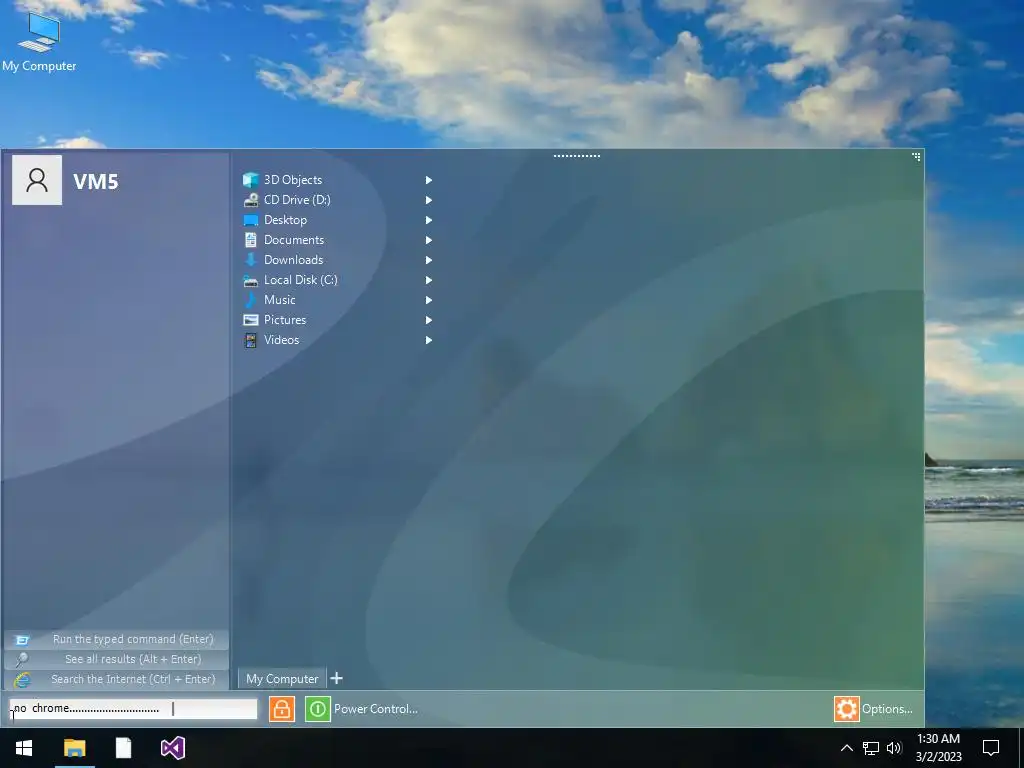Click the magnifier icon beside See all results
The height and width of the screenshot is (768, 1024).
(22, 660)
